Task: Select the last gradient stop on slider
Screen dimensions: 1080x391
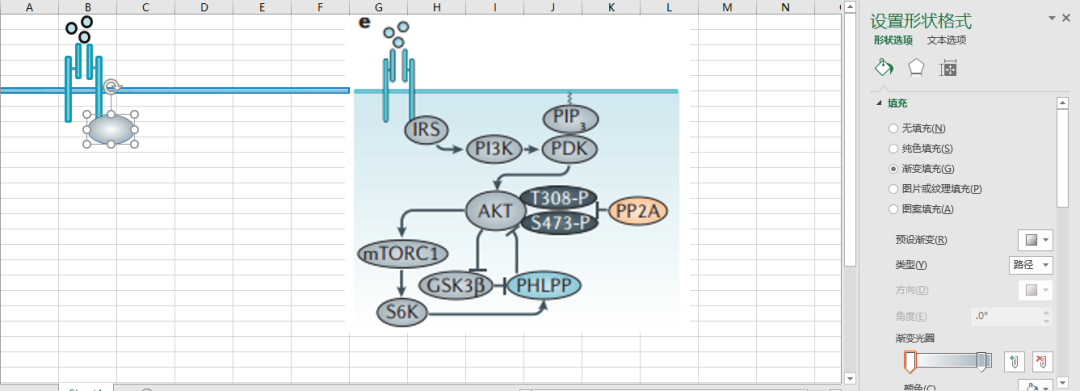Action: (x=983, y=361)
